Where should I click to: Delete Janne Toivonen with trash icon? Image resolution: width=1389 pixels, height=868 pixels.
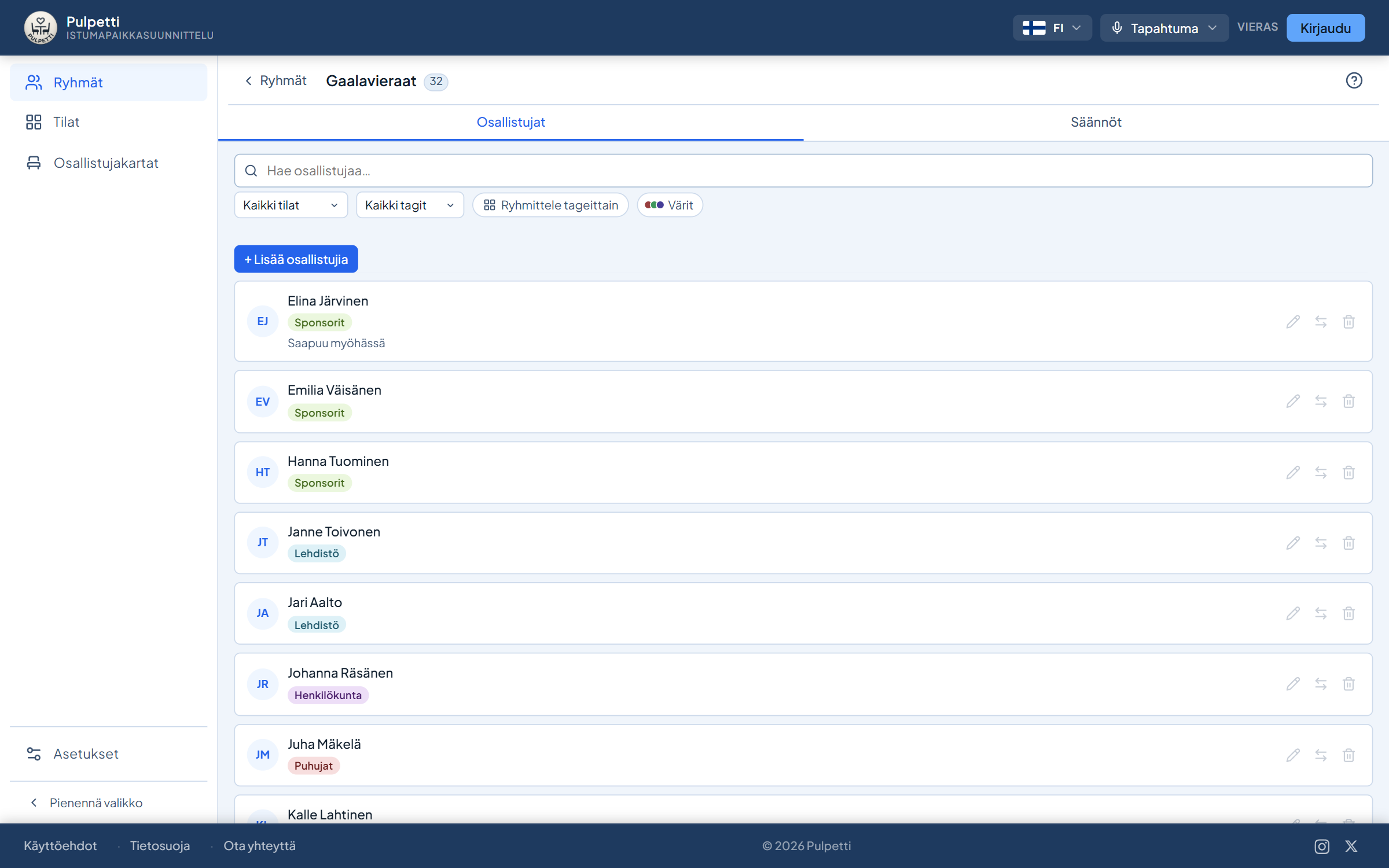pyautogui.click(x=1348, y=543)
